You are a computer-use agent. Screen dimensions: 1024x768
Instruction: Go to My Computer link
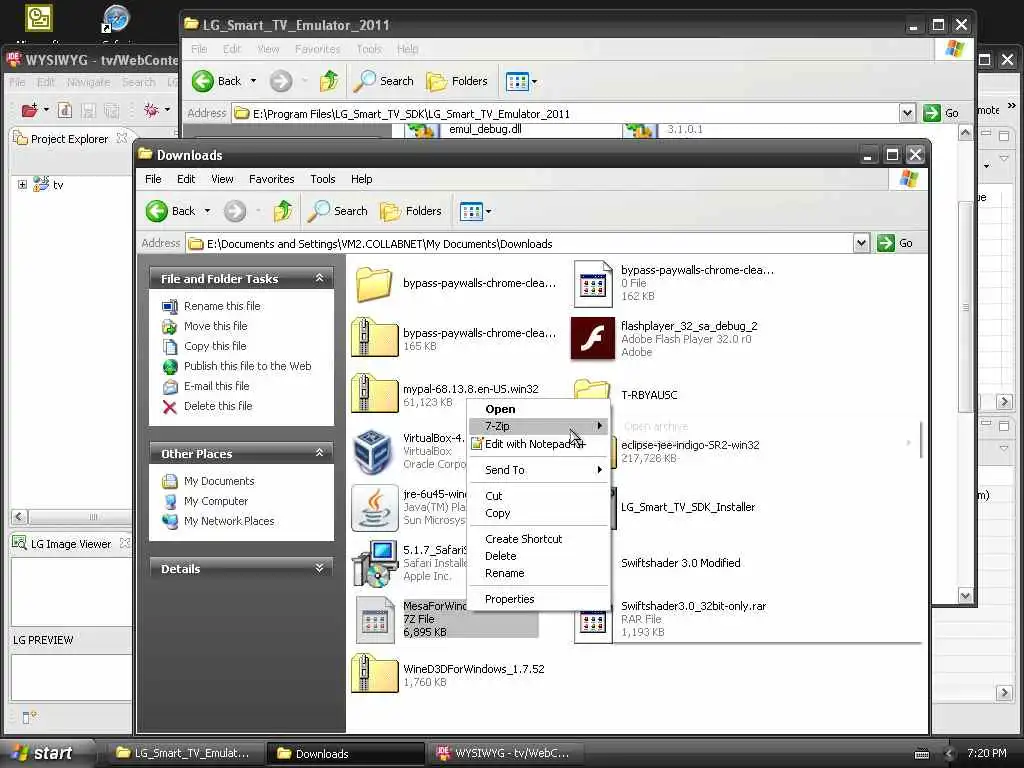point(216,501)
